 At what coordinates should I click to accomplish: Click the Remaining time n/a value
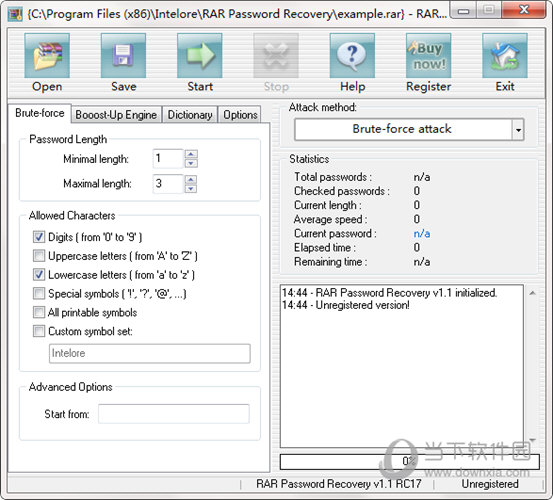(422, 262)
